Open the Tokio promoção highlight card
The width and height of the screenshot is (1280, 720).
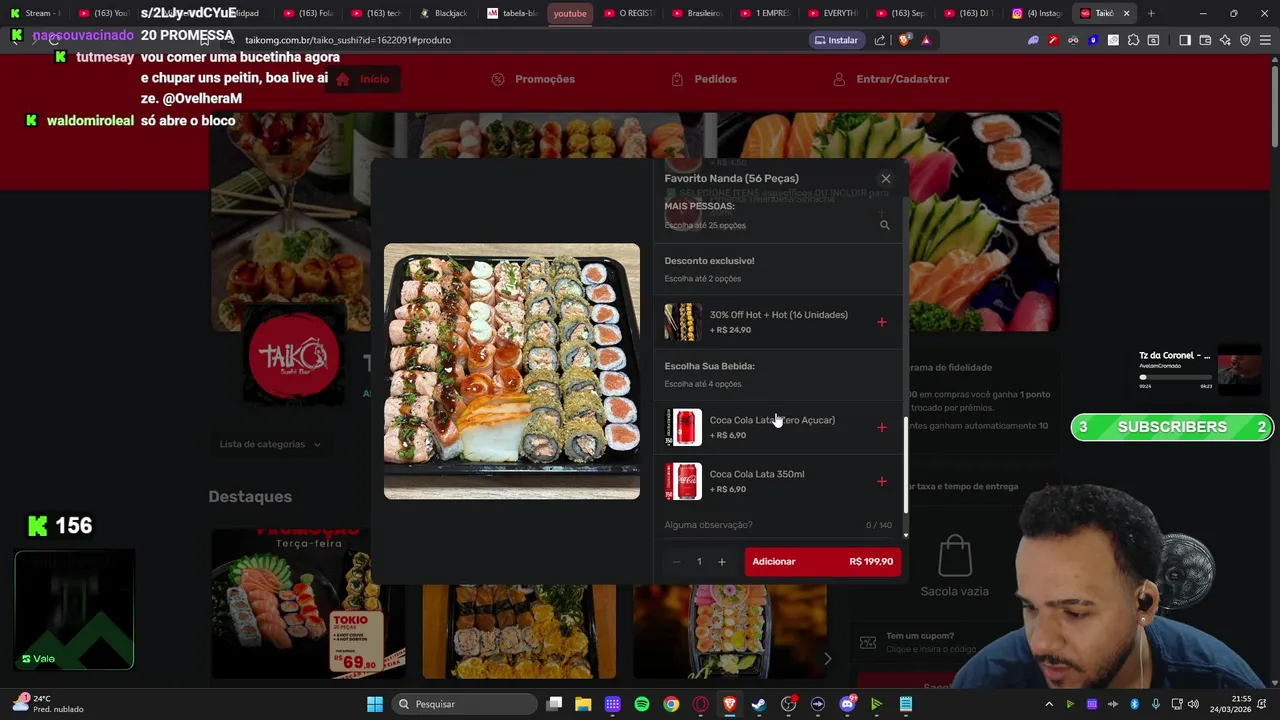point(308,603)
